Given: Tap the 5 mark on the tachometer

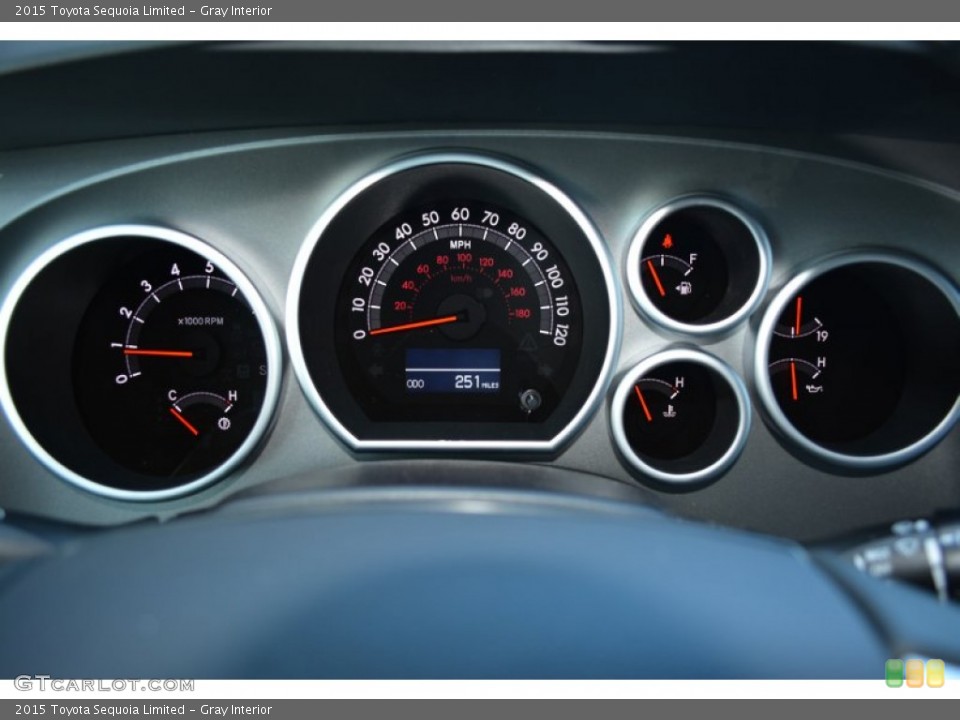Looking at the screenshot, I should 209,267.
